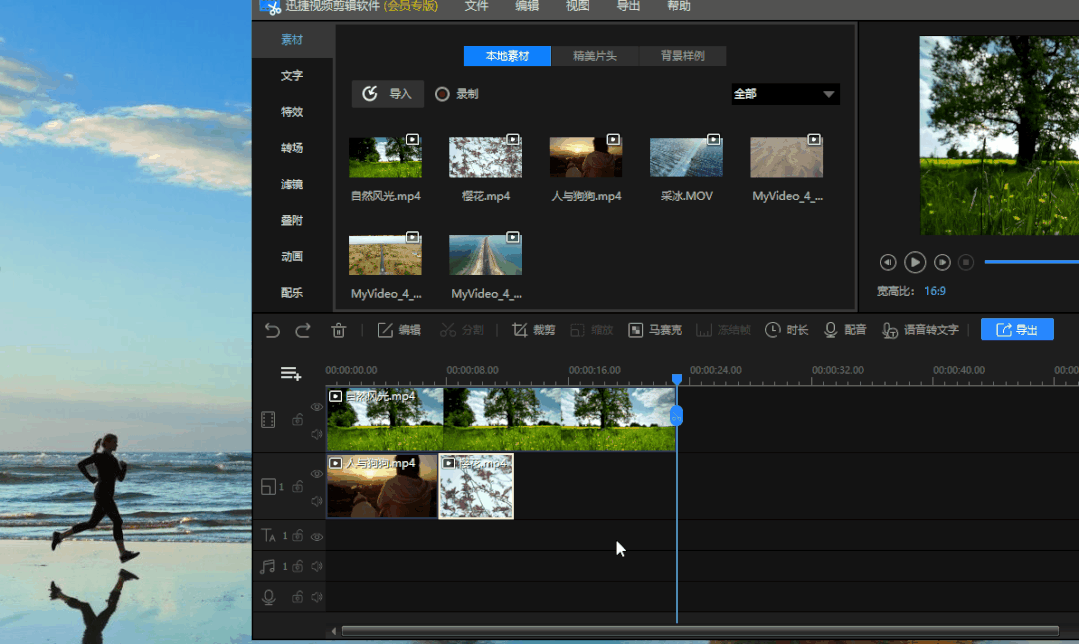This screenshot has width=1079, height=644.
Task: Switch to the 精美片头 tab
Action: click(x=595, y=56)
